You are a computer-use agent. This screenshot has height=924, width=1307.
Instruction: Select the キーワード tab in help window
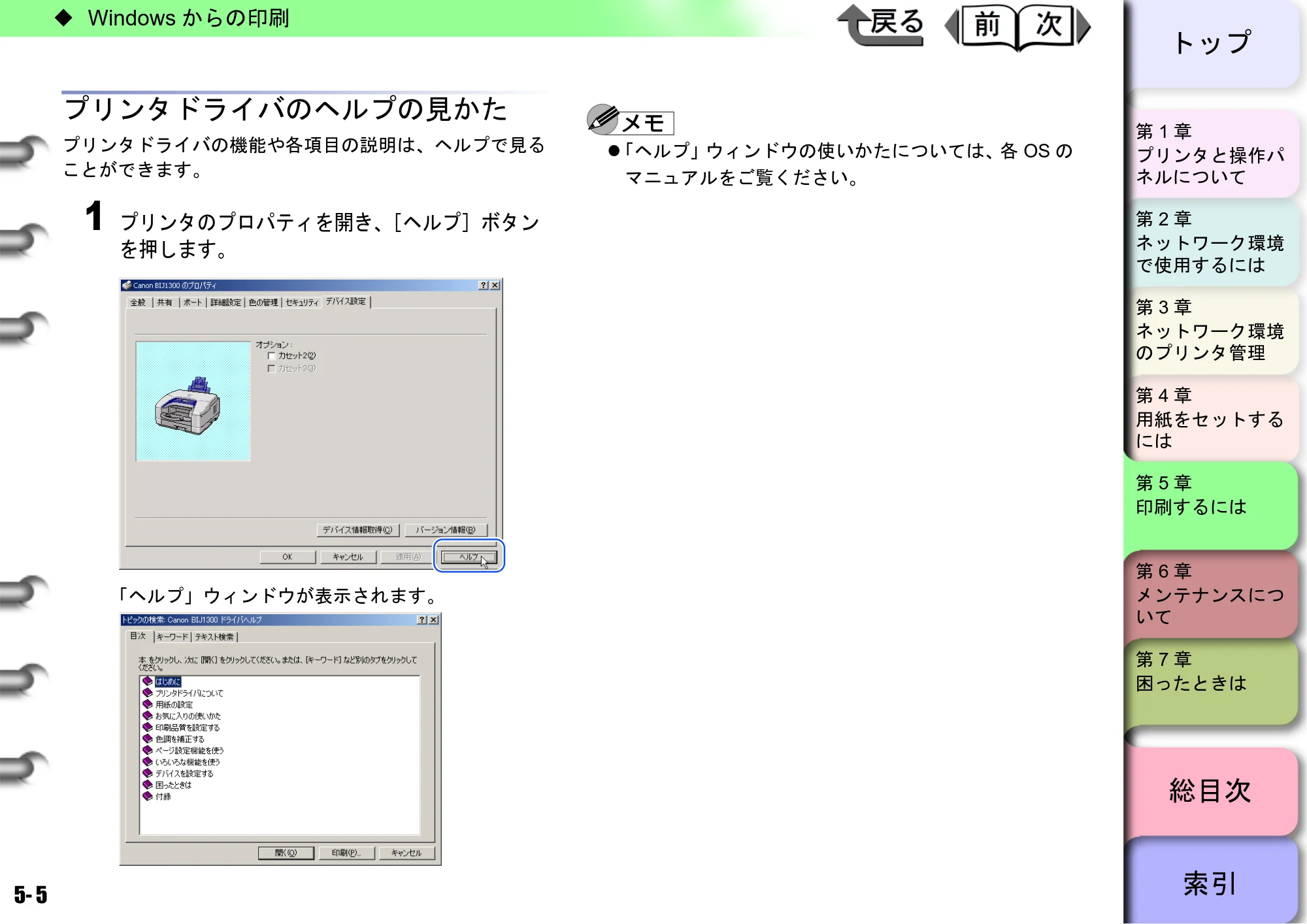173,637
